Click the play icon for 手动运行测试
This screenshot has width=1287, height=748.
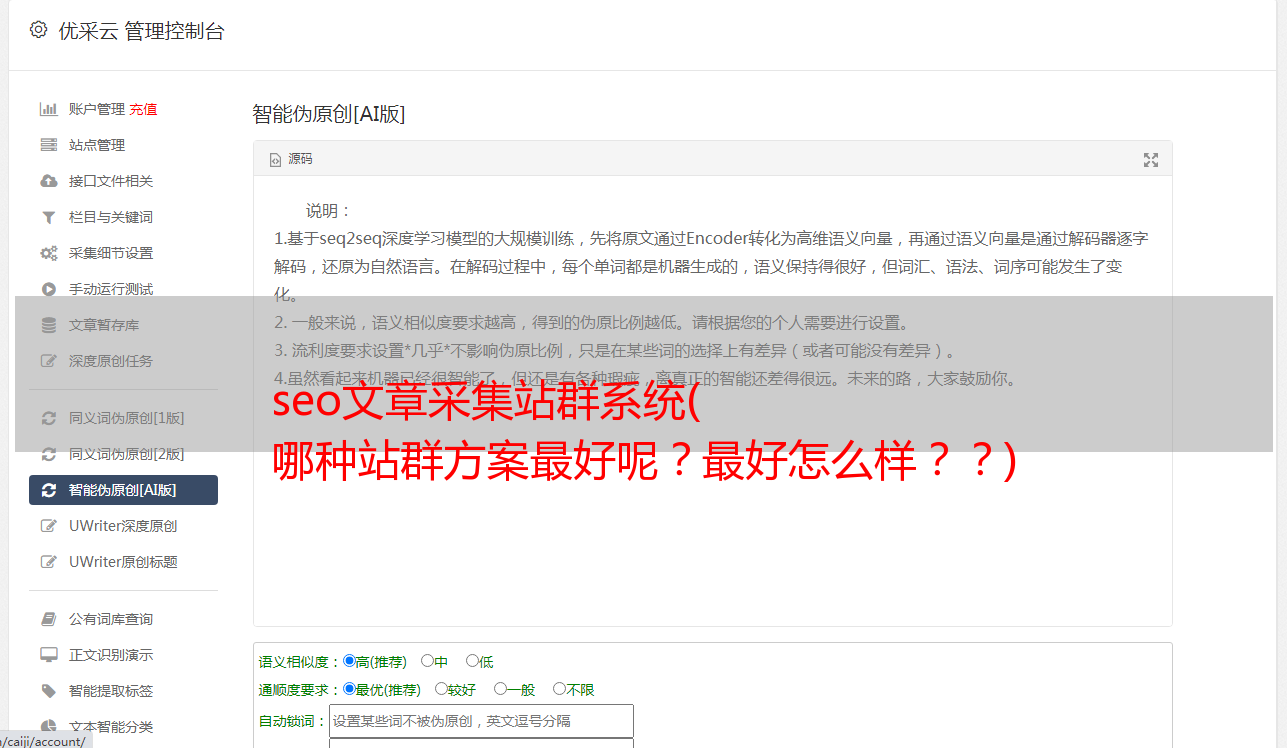(48, 289)
